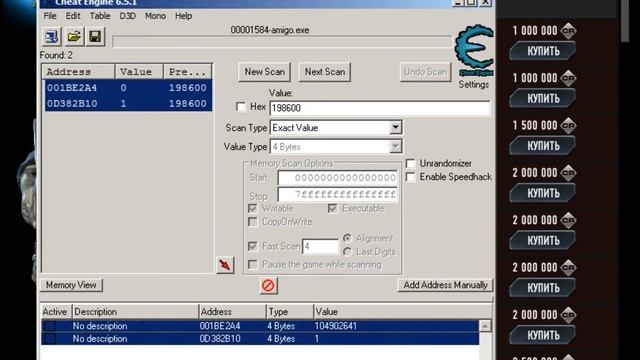Click the floppy disk save icon

pyautogui.click(x=95, y=37)
